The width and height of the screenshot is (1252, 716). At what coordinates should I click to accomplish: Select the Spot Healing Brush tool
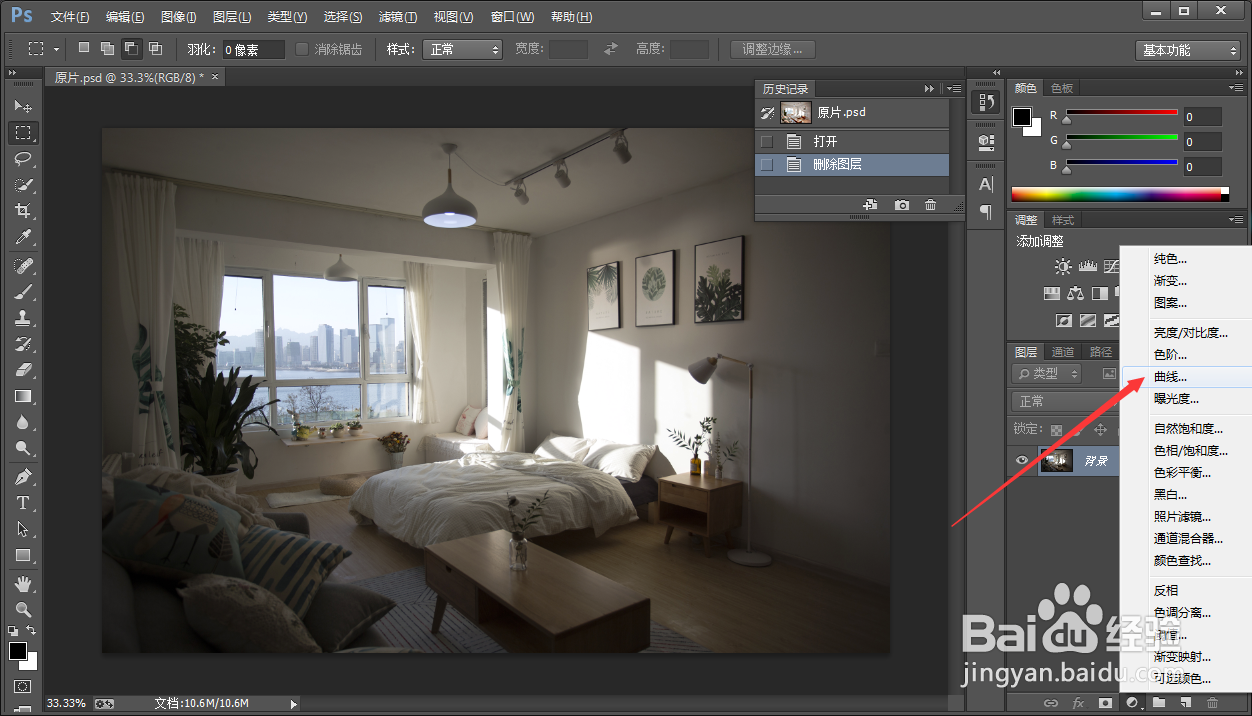click(x=23, y=266)
